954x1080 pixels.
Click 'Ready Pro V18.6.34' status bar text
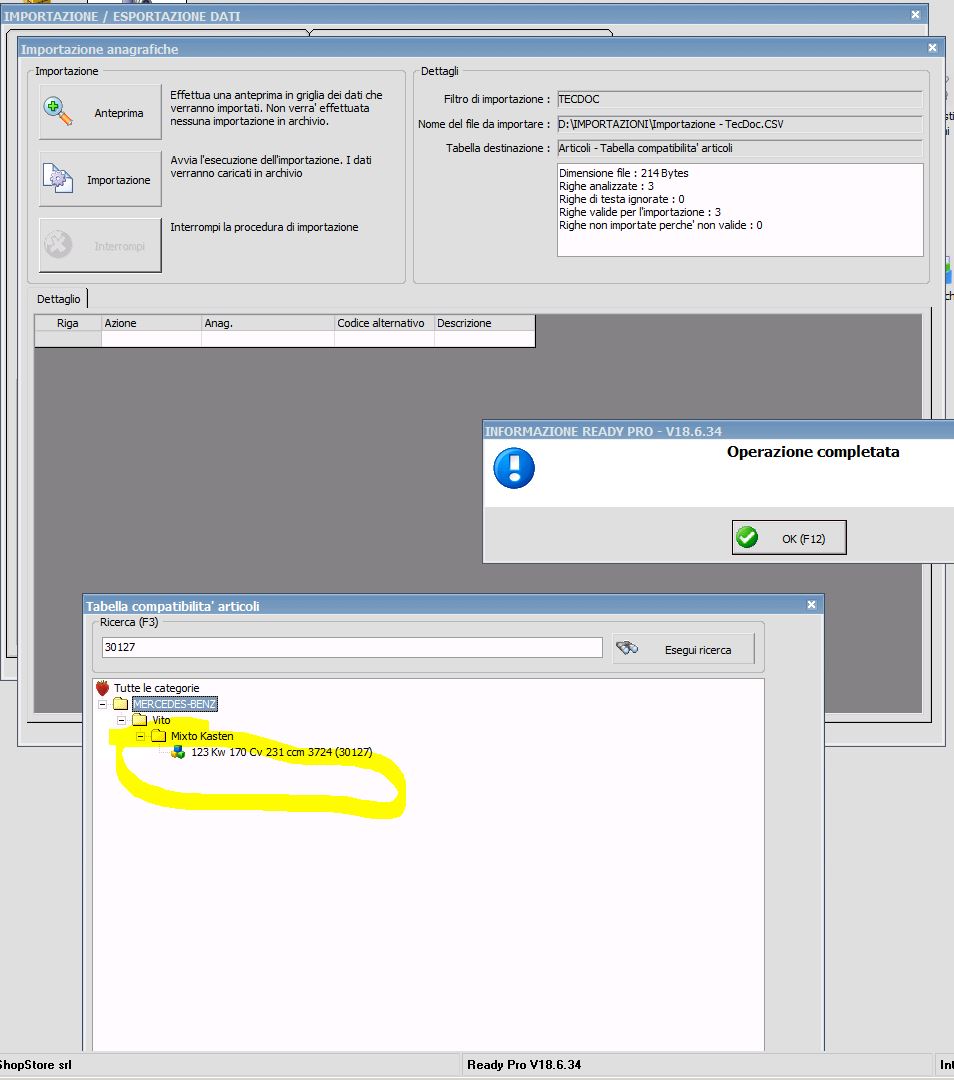tap(524, 1065)
